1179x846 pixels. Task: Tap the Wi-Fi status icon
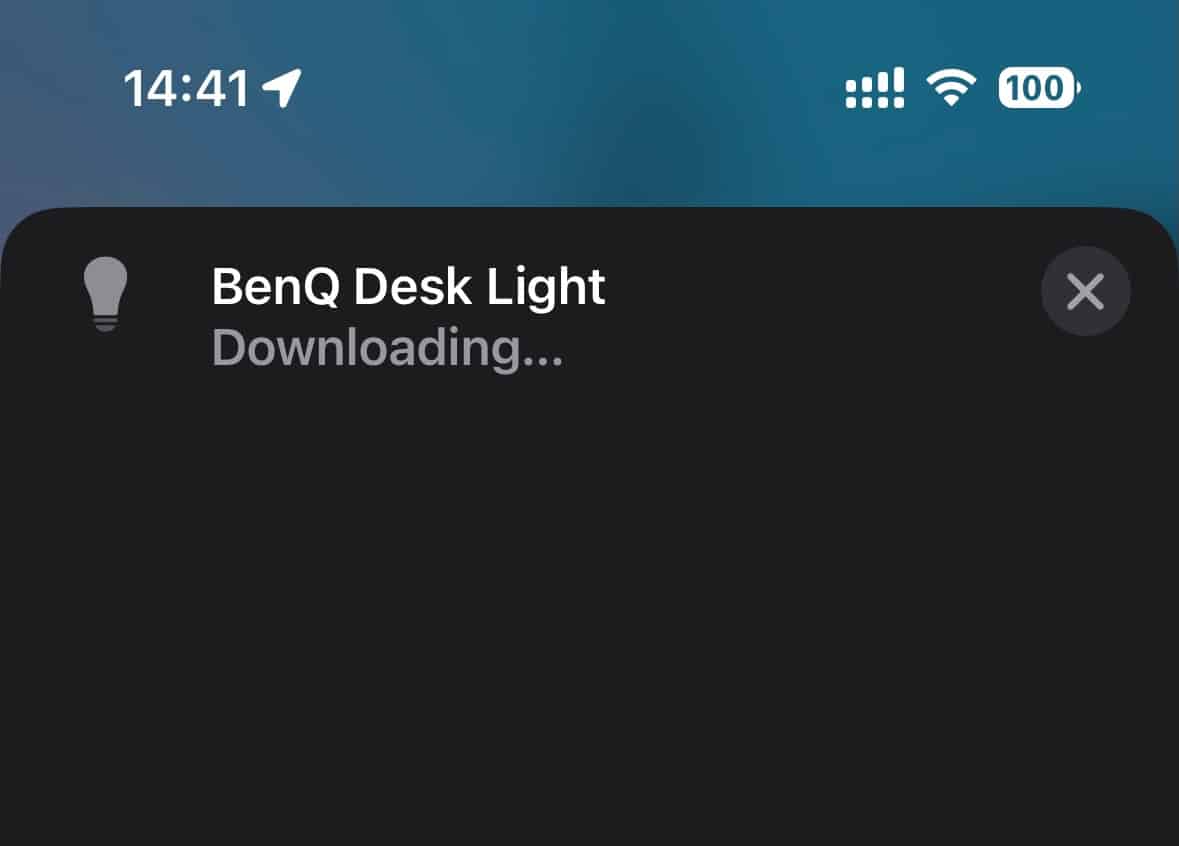[950, 88]
